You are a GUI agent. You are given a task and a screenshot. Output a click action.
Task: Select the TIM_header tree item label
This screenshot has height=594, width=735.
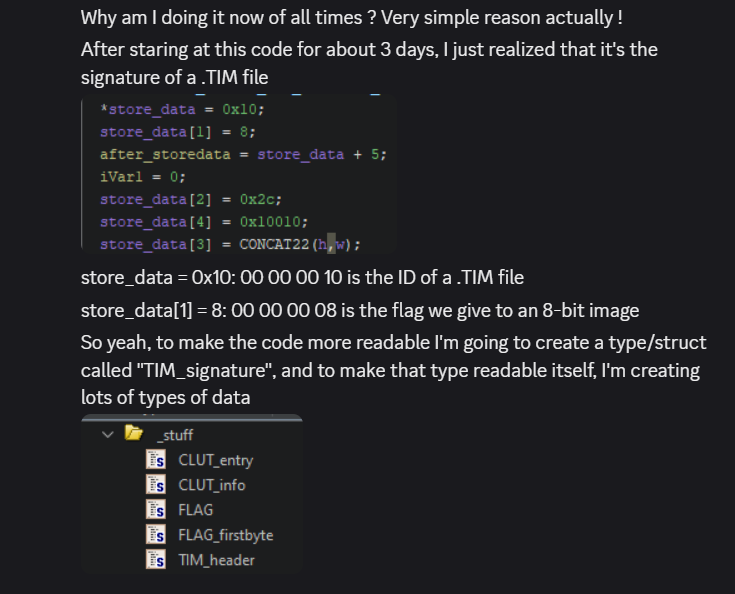[216, 560]
